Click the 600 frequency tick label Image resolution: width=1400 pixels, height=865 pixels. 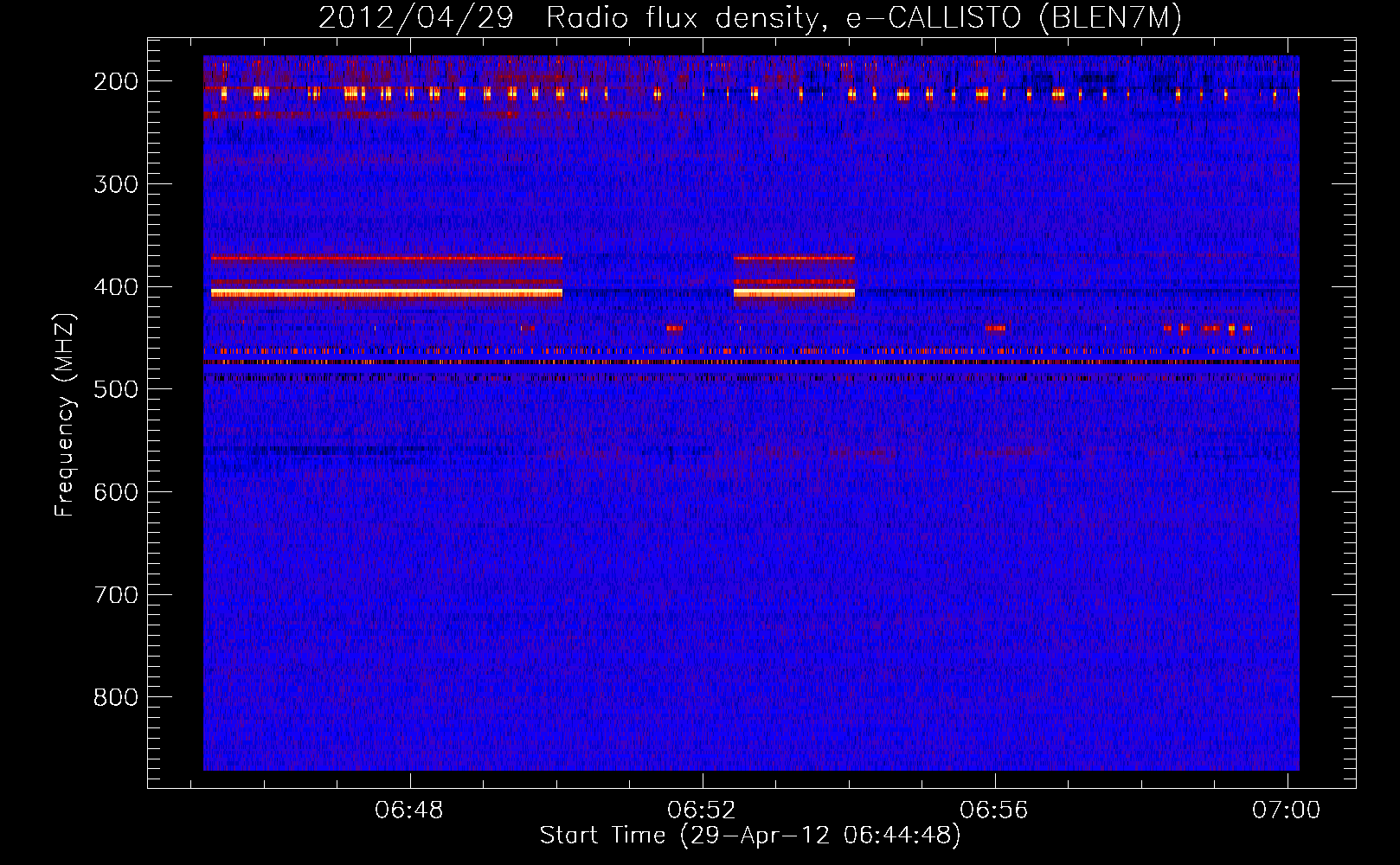(116, 492)
